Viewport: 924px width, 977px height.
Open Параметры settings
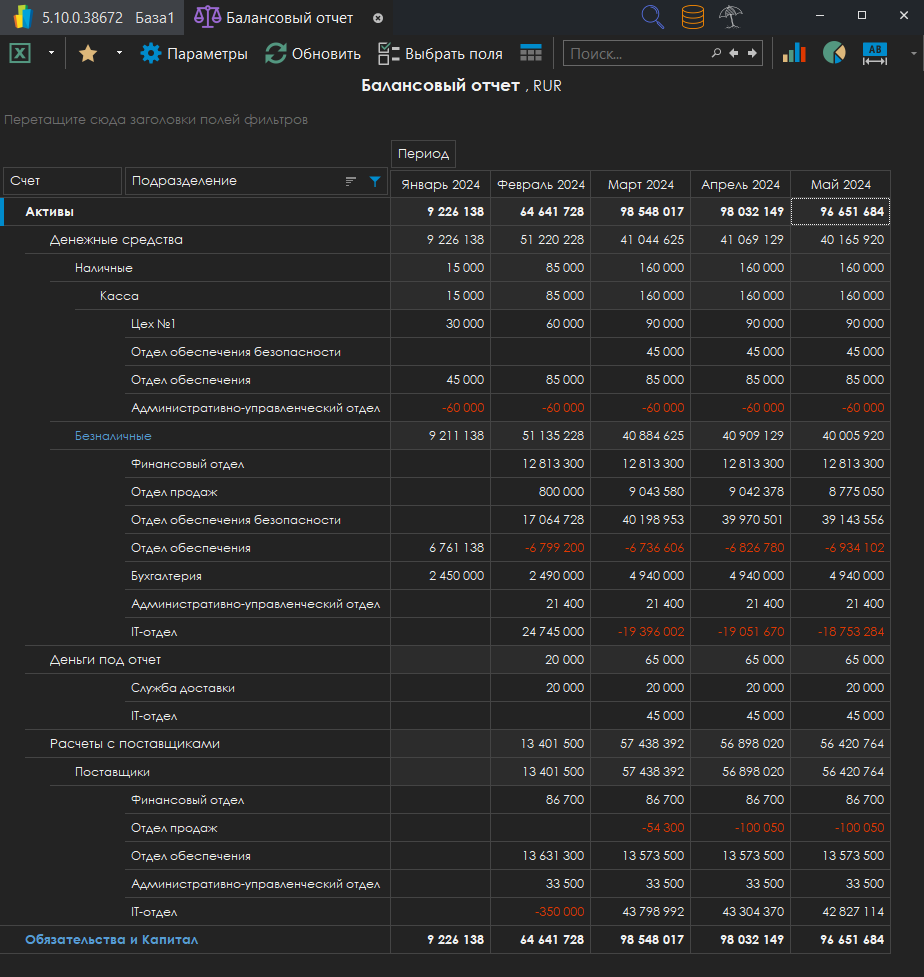[x=194, y=54]
